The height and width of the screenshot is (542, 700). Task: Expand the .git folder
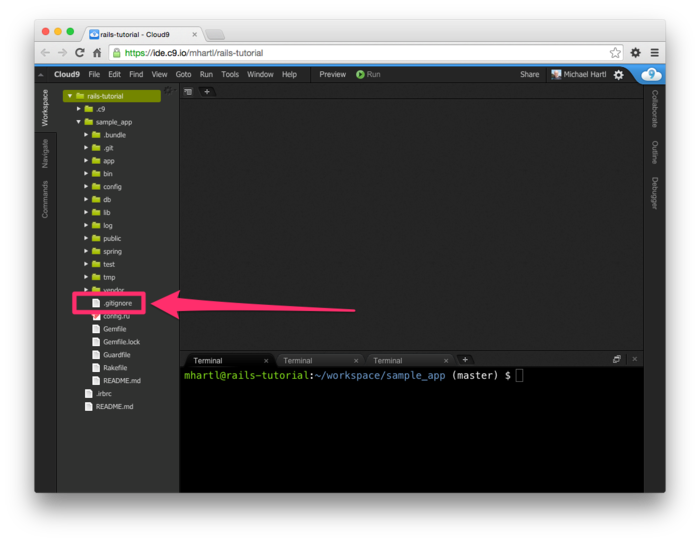(86, 148)
